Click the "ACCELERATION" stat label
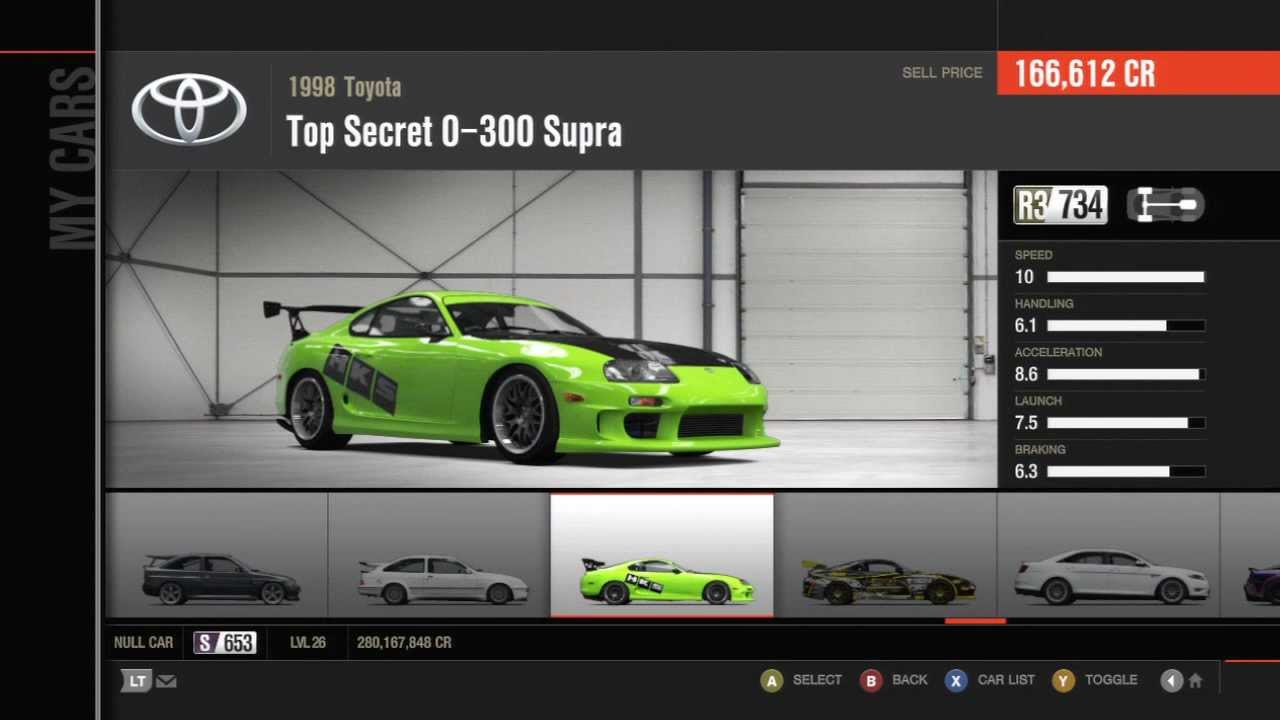 tap(1058, 352)
